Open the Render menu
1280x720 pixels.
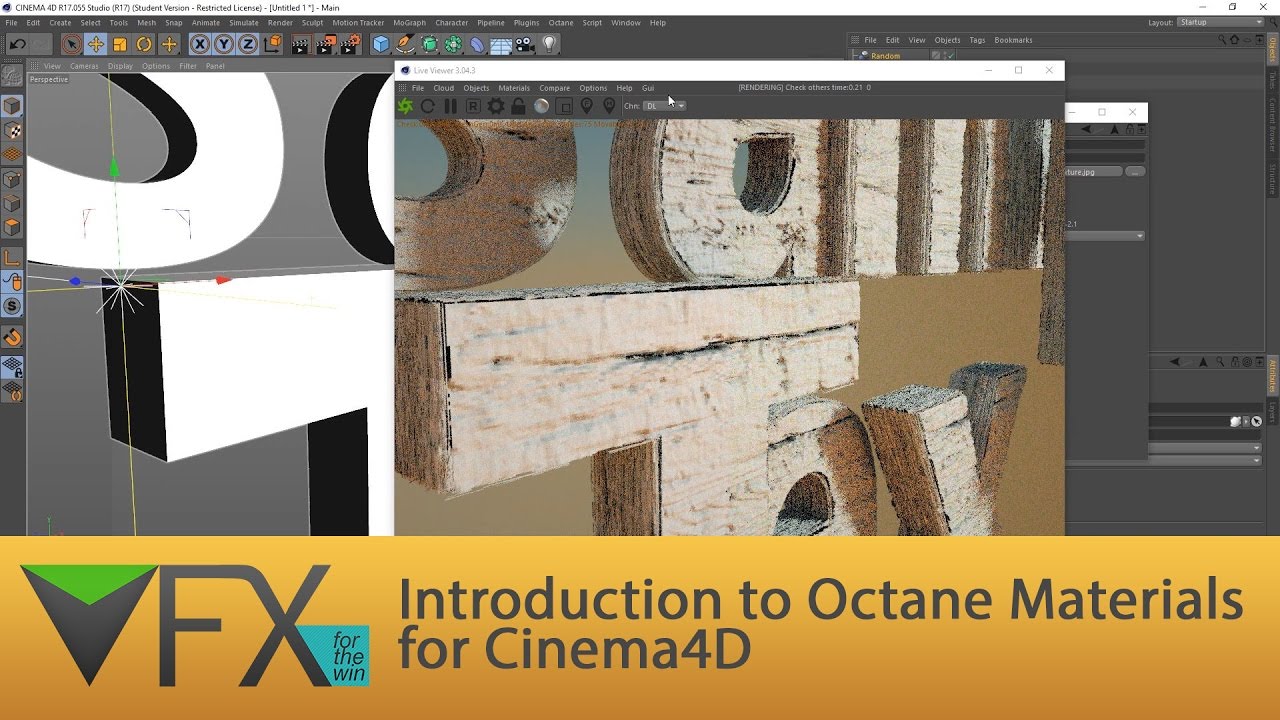point(280,22)
